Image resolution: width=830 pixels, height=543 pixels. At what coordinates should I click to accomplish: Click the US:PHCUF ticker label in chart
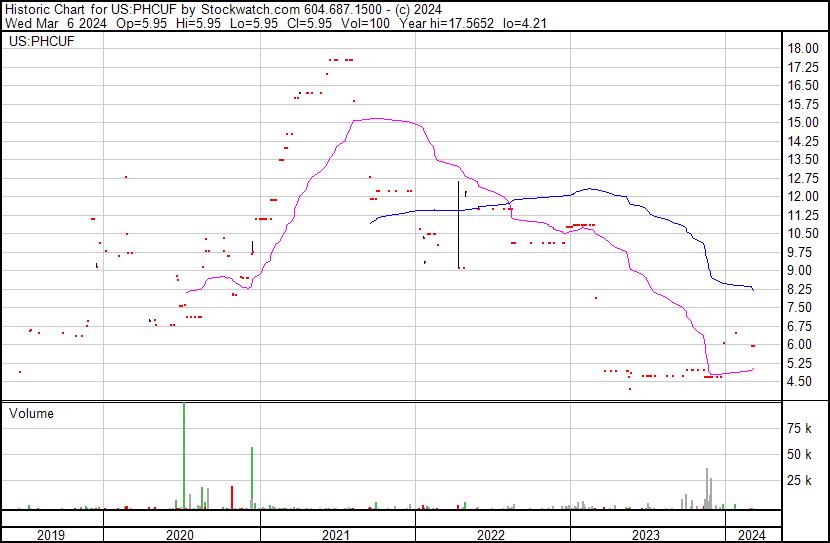(41, 41)
